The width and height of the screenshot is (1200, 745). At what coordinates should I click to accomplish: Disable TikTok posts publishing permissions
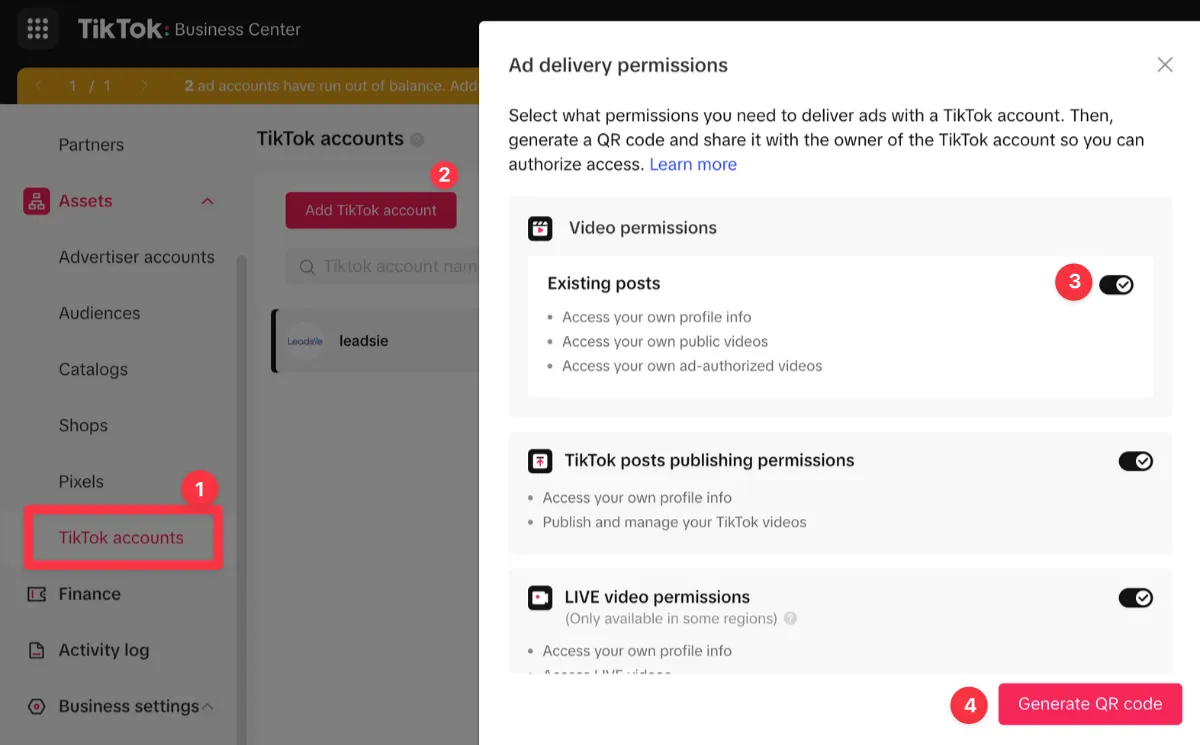click(1136, 461)
